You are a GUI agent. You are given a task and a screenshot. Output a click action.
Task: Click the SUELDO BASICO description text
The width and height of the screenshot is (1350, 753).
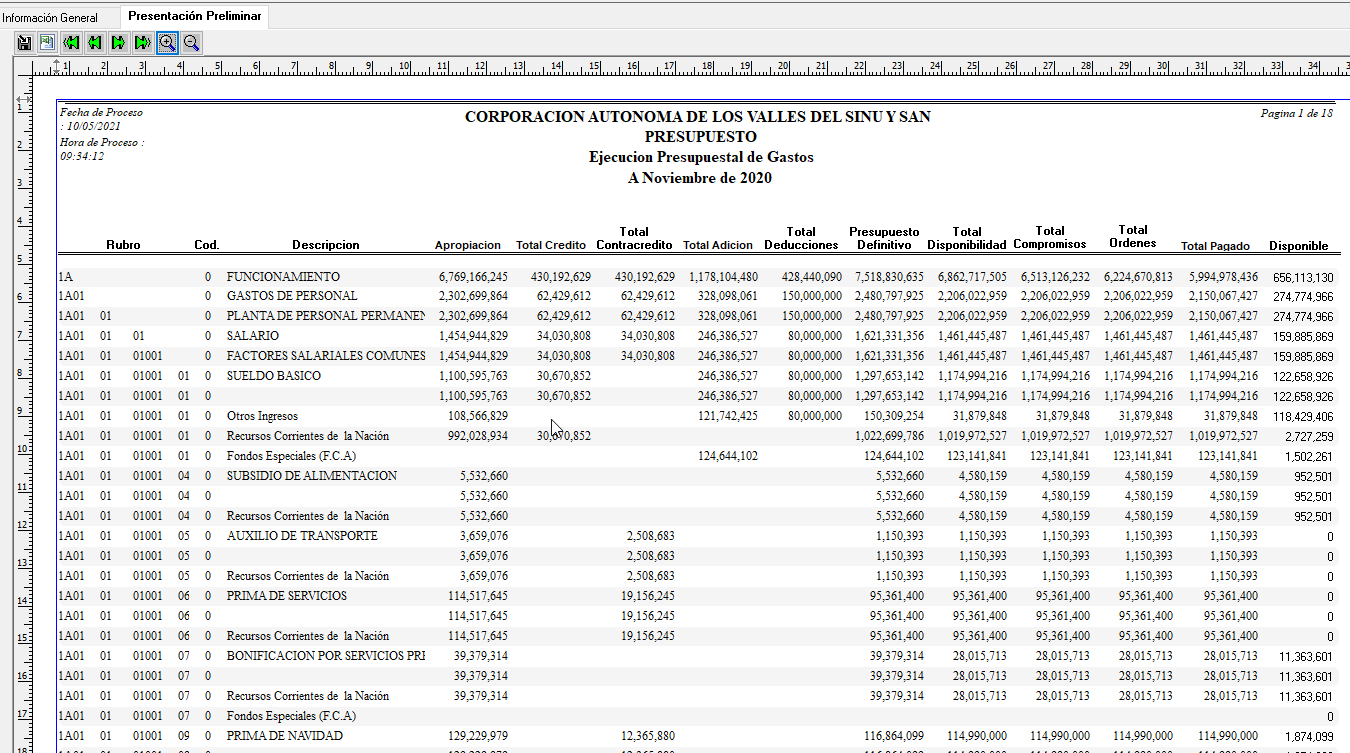(x=273, y=376)
